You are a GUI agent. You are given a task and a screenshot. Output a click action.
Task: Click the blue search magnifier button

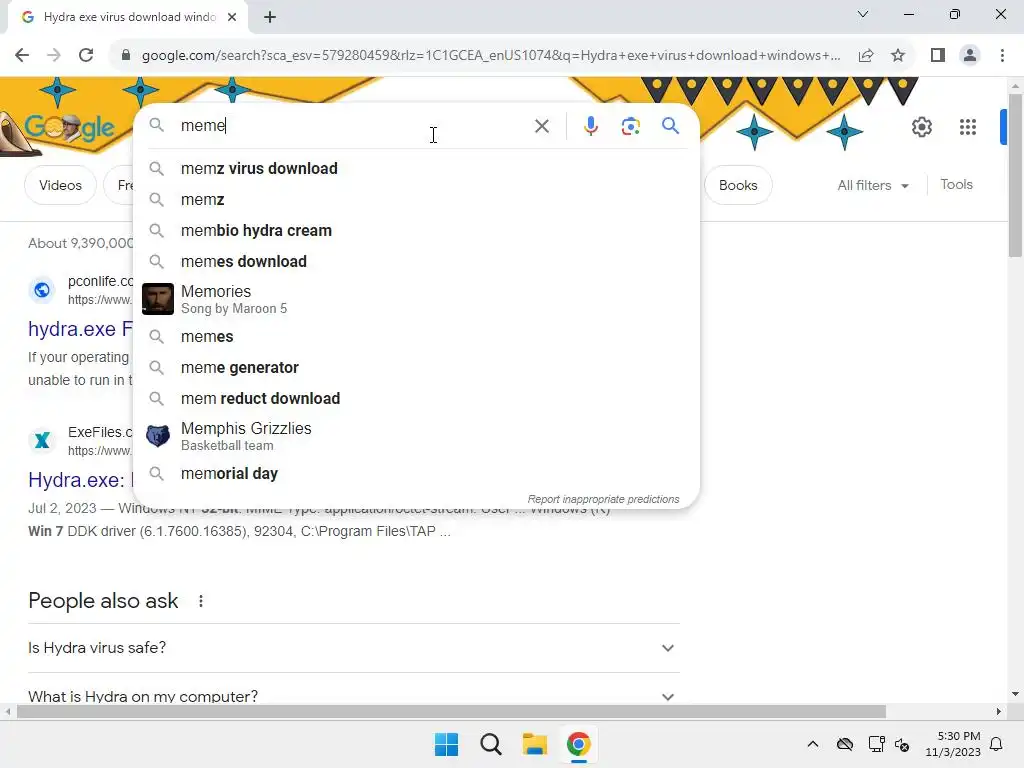[x=670, y=125]
